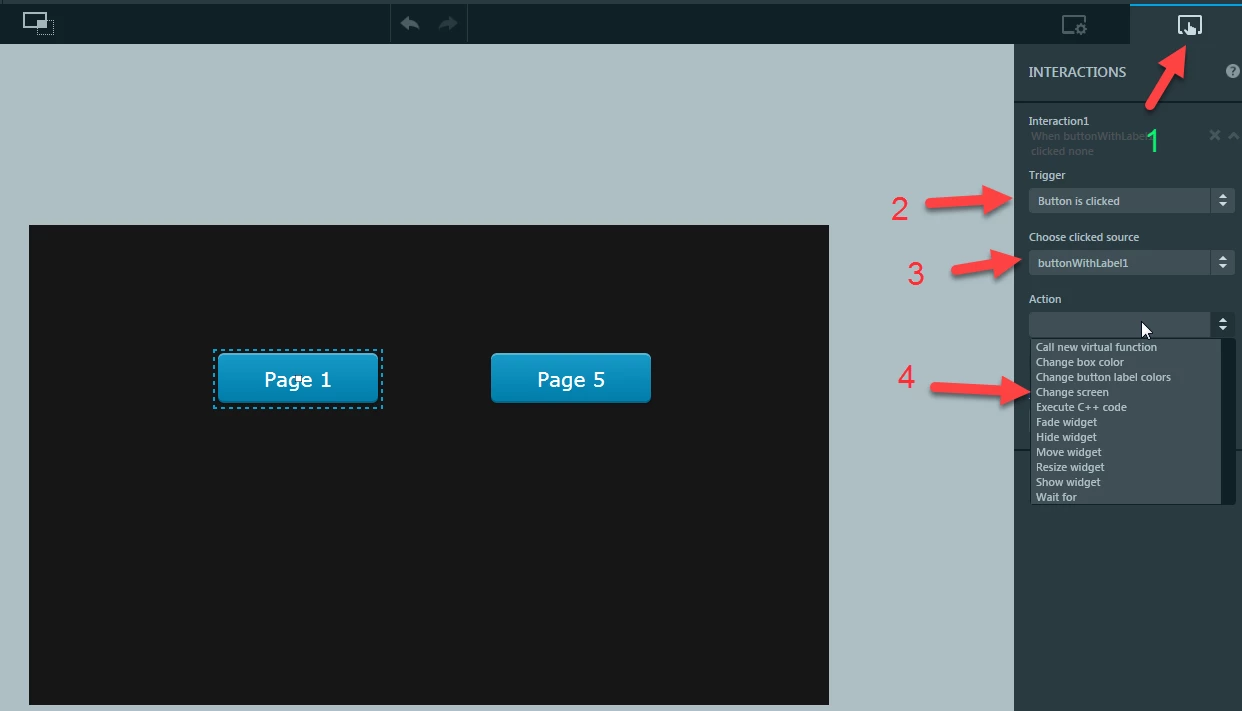Click the undo arrow icon
This screenshot has width=1242, height=711.
[x=410, y=23]
